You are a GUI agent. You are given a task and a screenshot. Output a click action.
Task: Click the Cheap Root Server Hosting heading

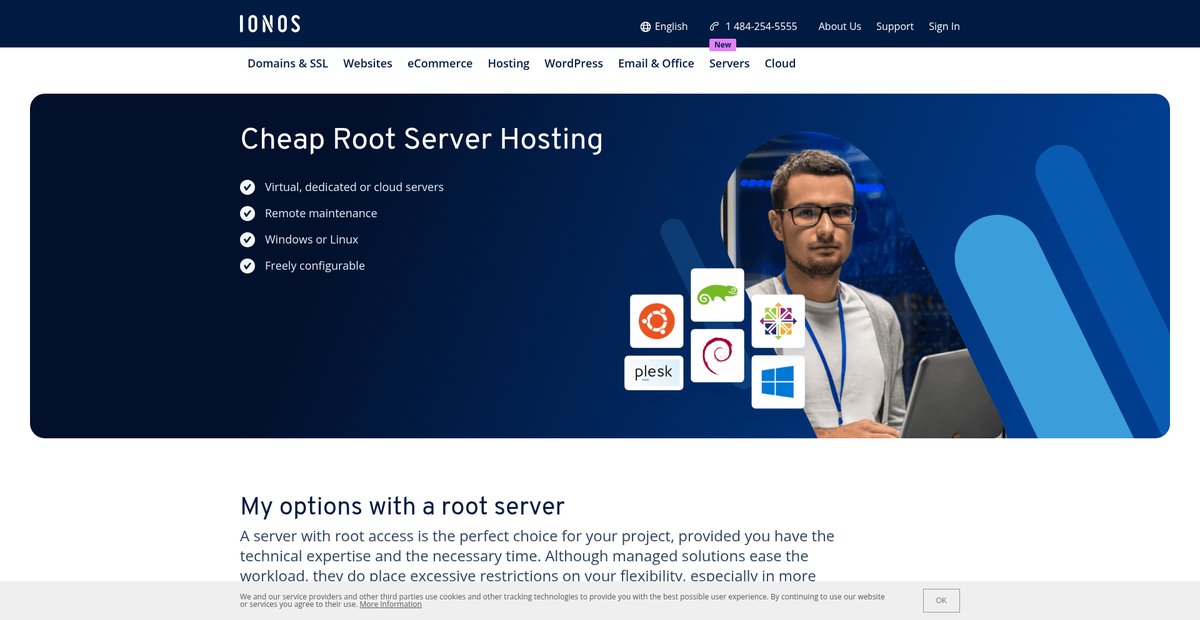pos(422,139)
